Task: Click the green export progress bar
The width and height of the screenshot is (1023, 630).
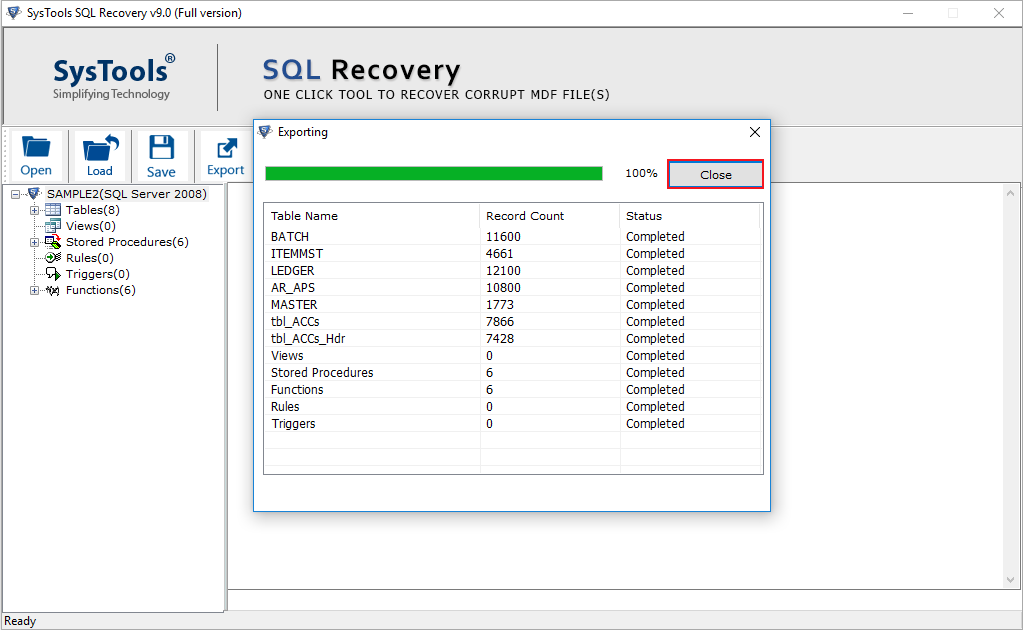Action: 434,173
